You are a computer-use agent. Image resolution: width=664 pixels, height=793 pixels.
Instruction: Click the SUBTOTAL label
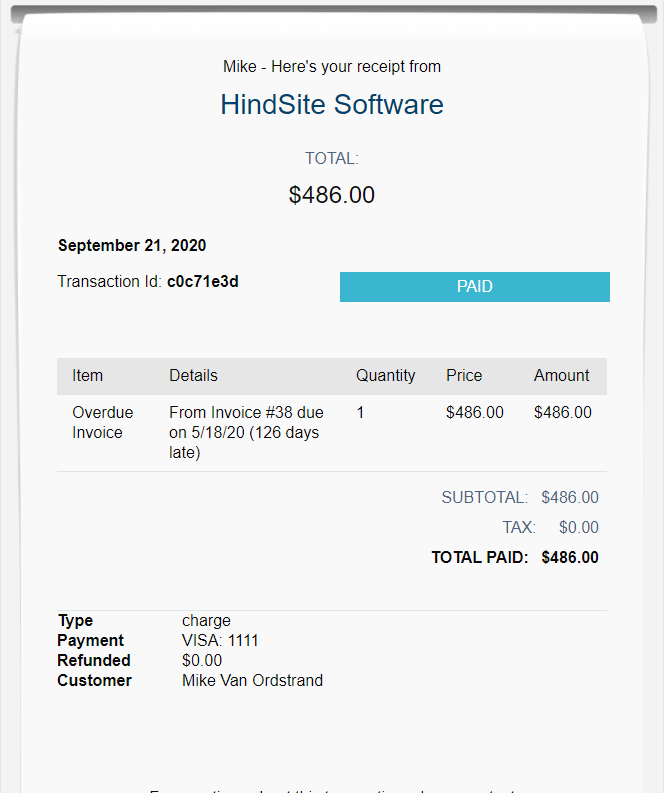pyautogui.click(x=484, y=498)
